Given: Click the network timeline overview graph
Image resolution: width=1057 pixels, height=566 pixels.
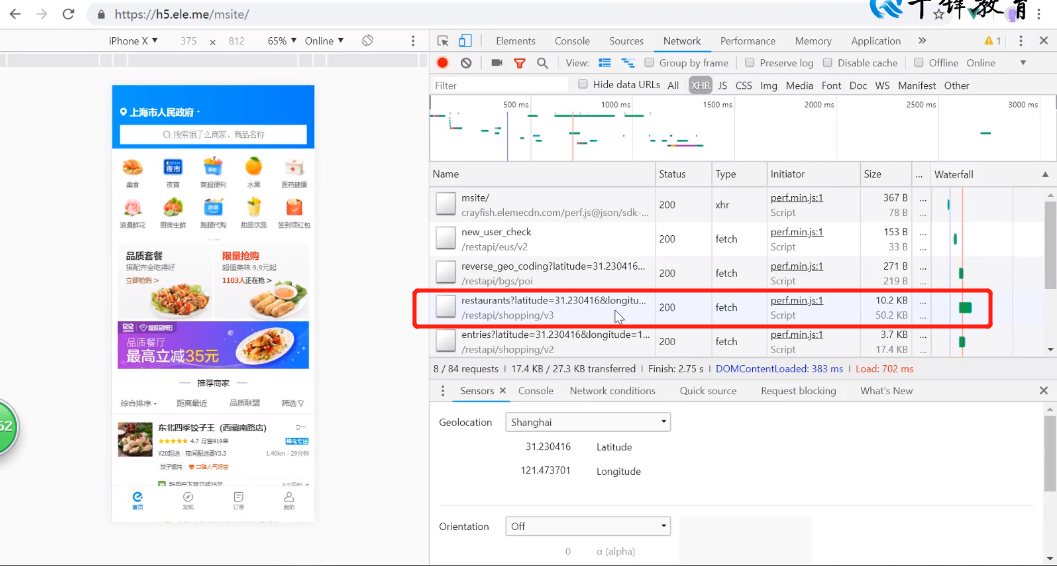Looking at the screenshot, I should click(743, 128).
